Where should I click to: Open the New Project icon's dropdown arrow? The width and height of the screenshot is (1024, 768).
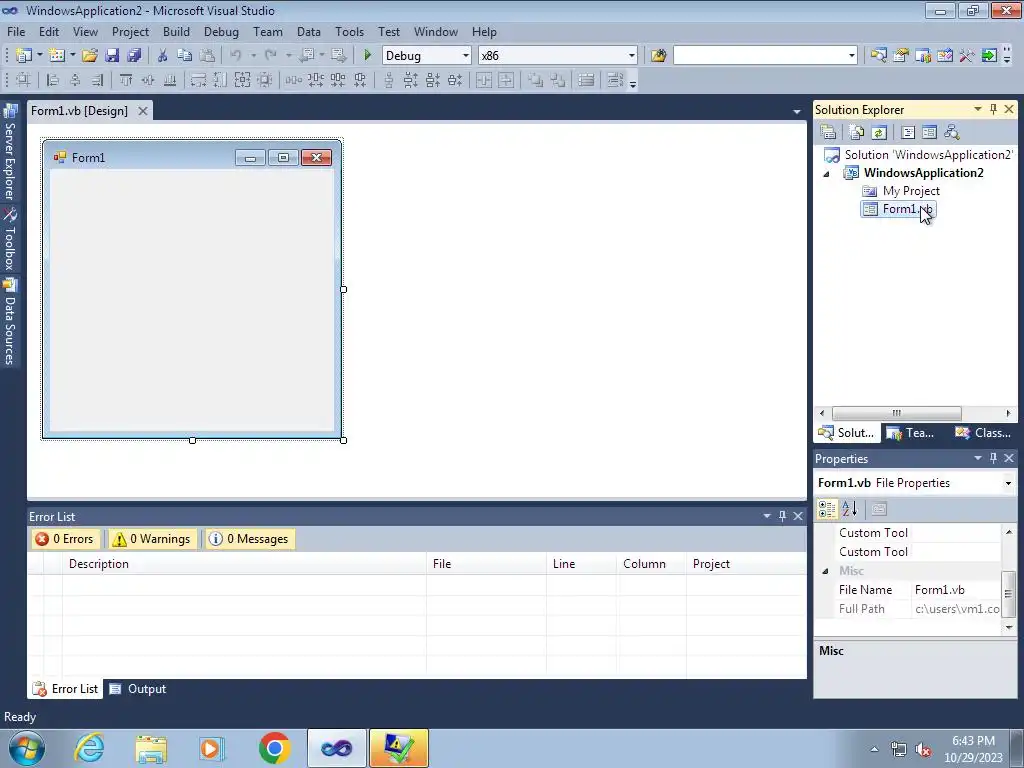click(39, 56)
